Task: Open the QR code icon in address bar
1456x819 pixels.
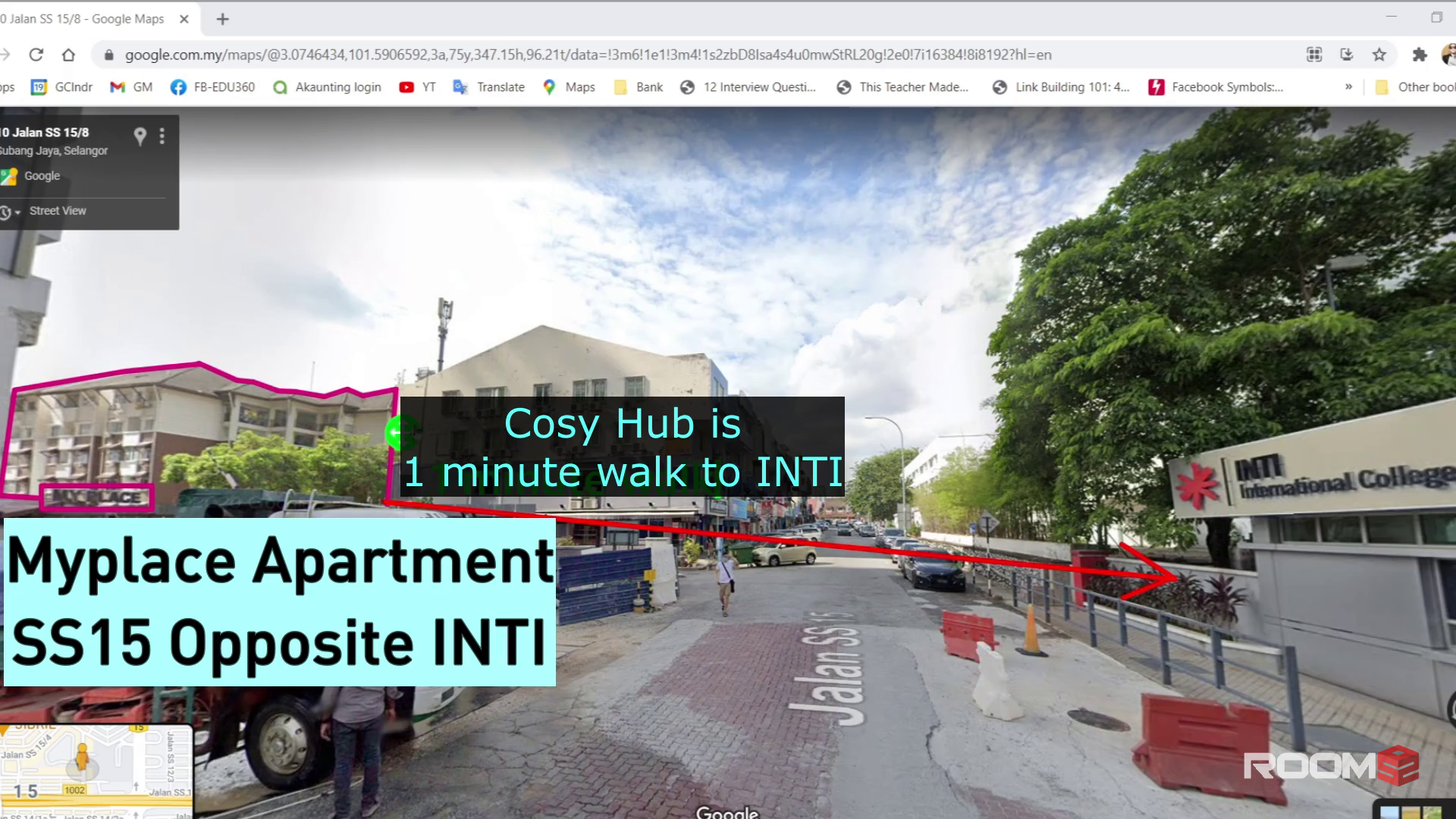Action: tap(1314, 55)
